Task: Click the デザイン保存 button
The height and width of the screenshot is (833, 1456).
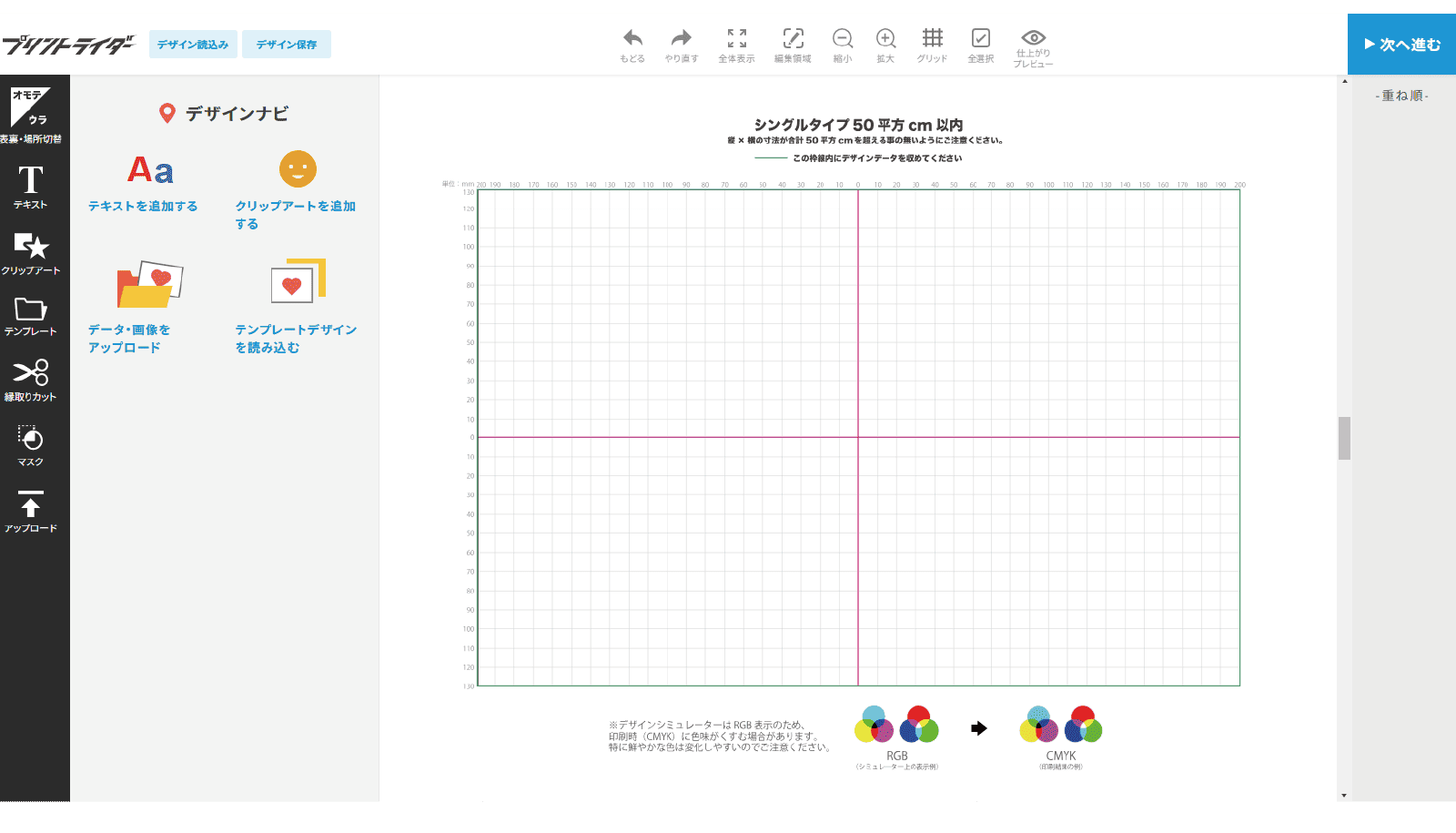Action: point(287,45)
